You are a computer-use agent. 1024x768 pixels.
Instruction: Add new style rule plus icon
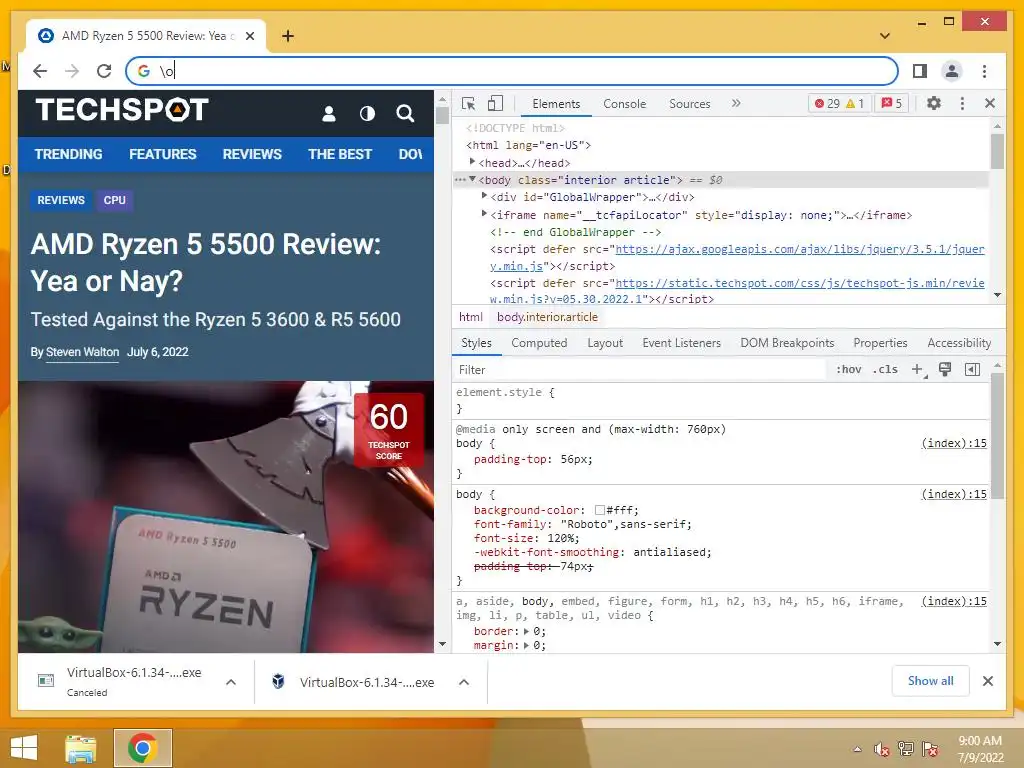(918, 370)
